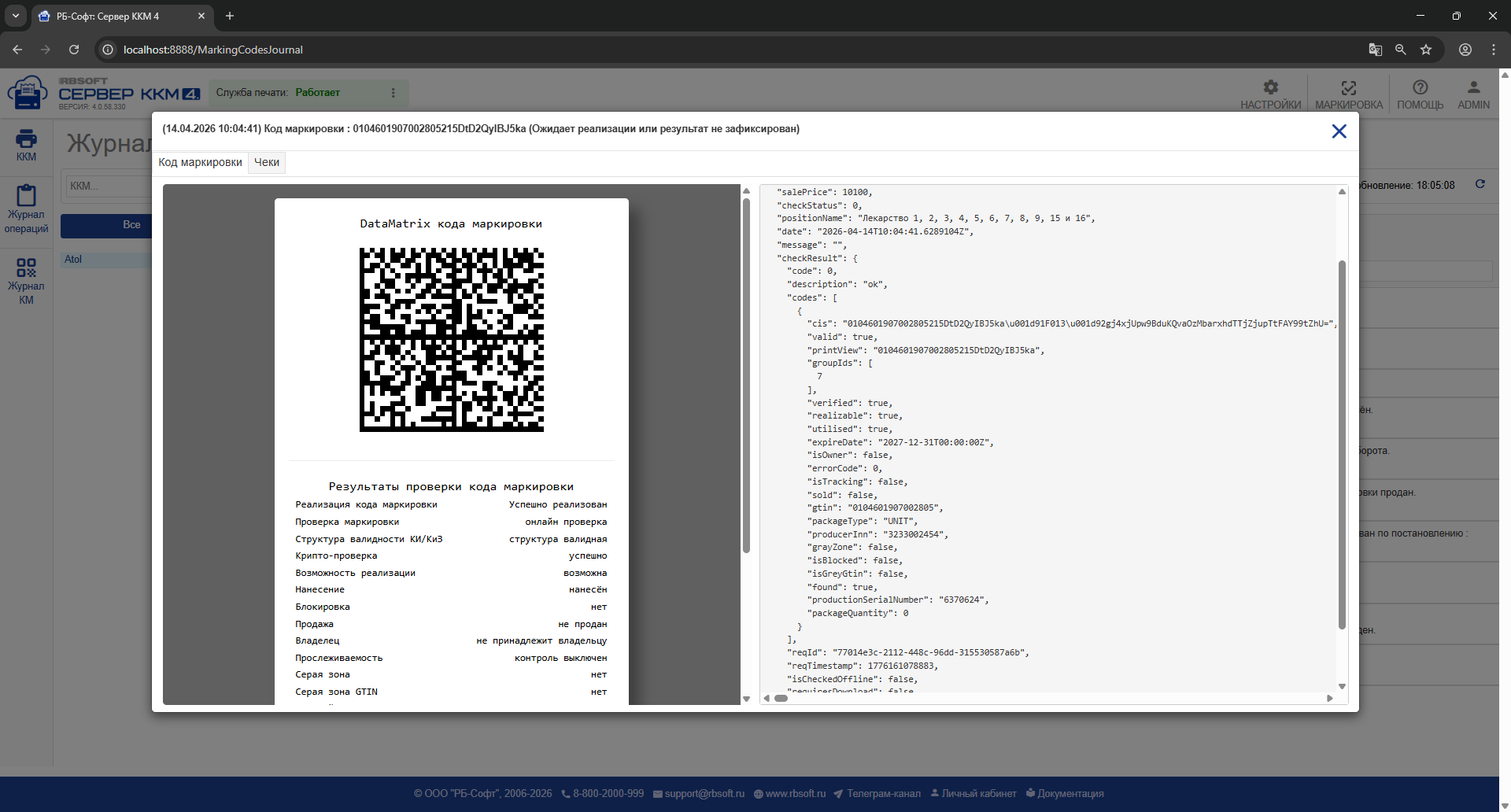Click the JSON panel horizontal scrollbar thumb

point(781,698)
